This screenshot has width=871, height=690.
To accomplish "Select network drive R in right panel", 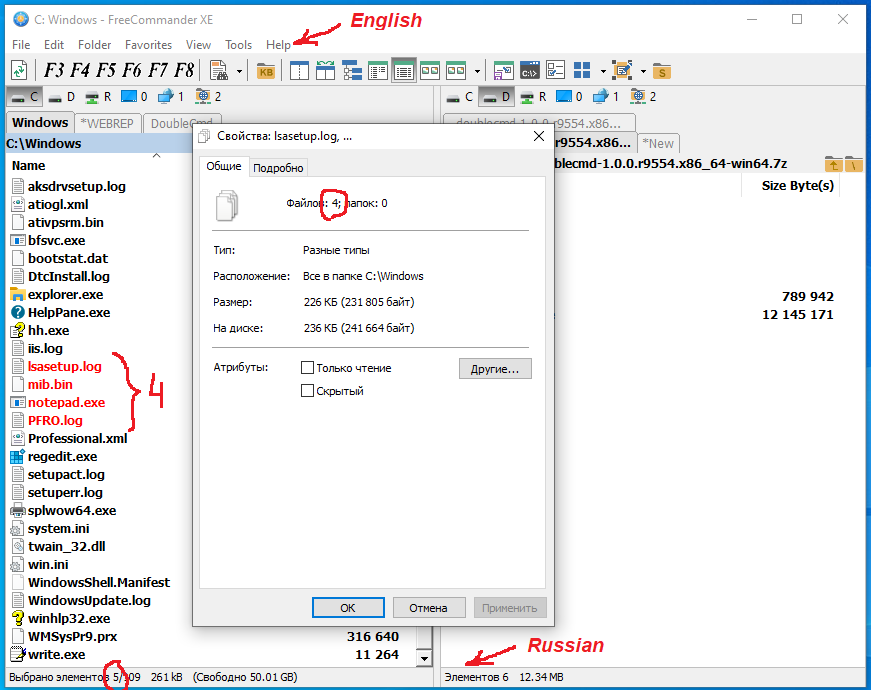I will click(x=533, y=97).
